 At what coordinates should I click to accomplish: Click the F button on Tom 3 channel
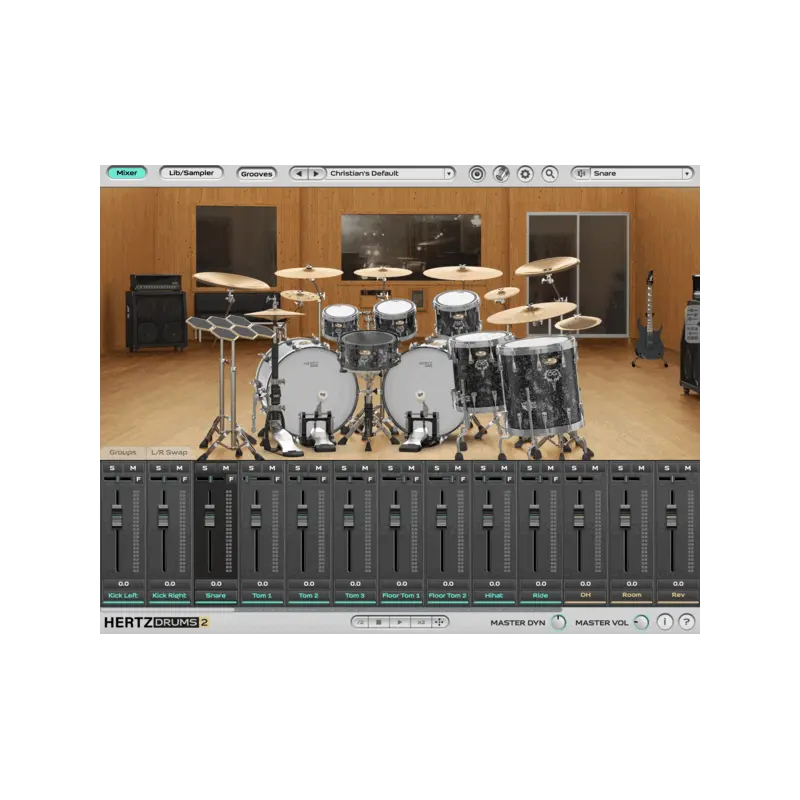pyautogui.click(x=370, y=479)
